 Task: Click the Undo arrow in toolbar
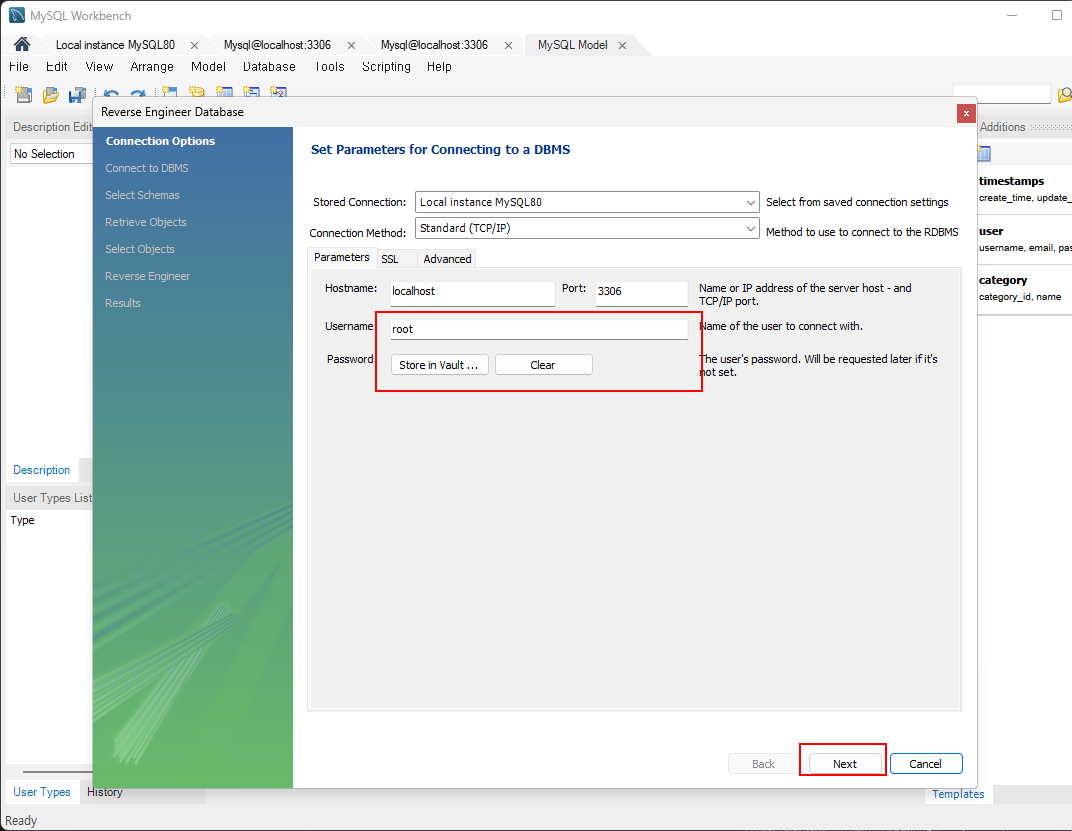pyautogui.click(x=111, y=93)
